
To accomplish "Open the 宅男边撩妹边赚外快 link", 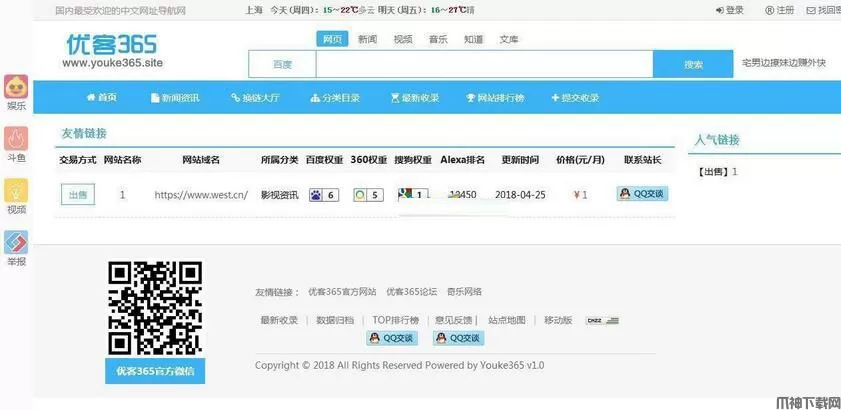I will point(784,63).
